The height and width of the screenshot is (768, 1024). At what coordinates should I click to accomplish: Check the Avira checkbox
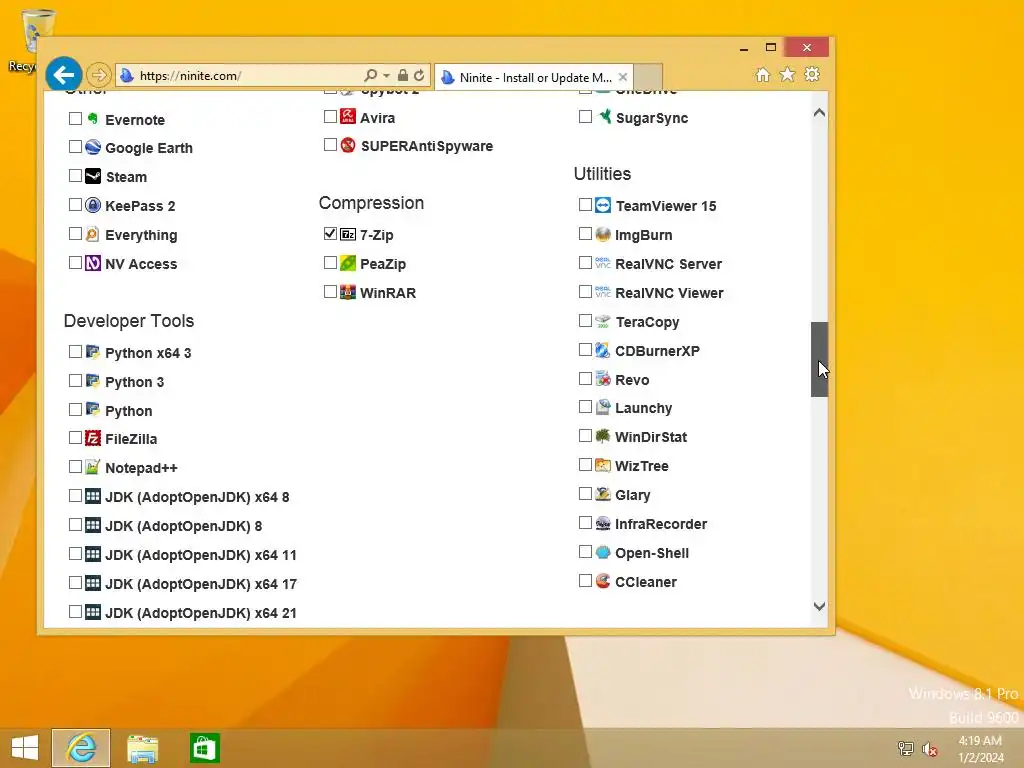[x=330, y=117]
